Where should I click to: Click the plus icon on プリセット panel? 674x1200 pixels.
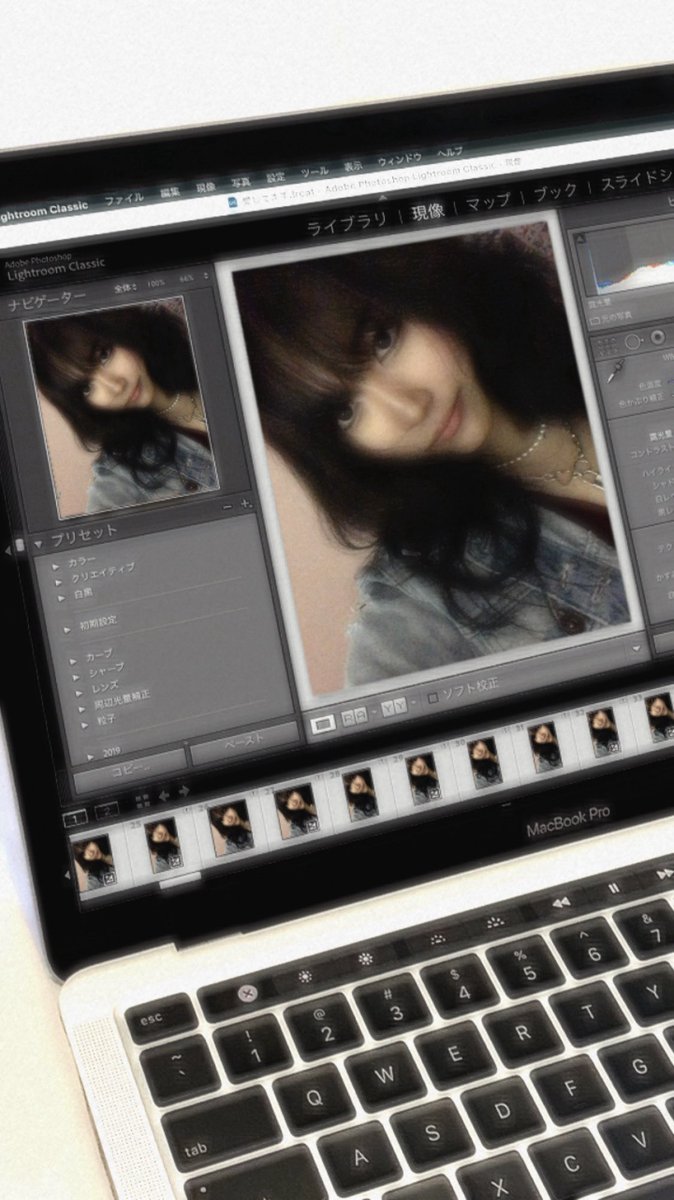tap(245, 503)
